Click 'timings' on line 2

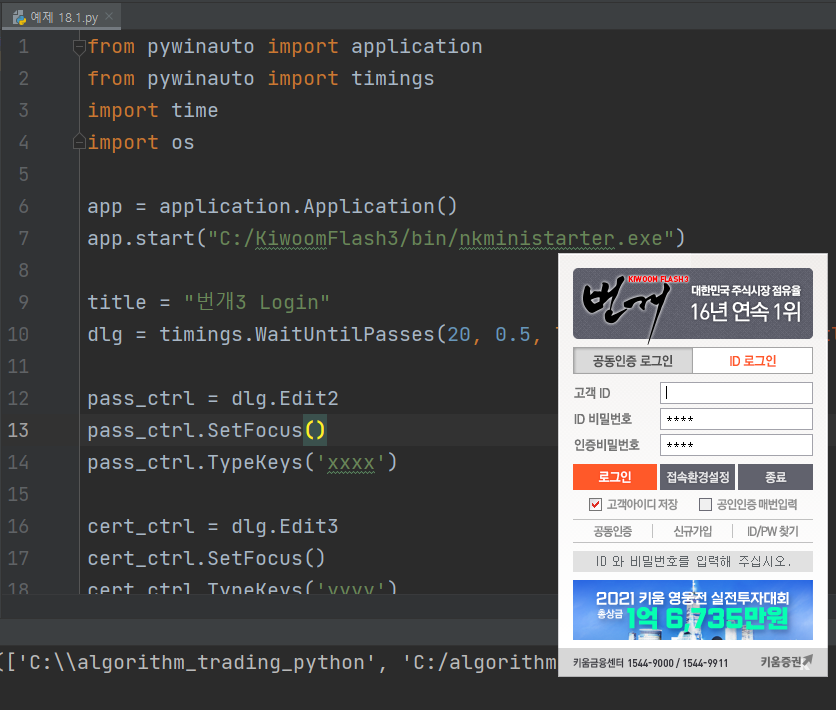[393, 78]
